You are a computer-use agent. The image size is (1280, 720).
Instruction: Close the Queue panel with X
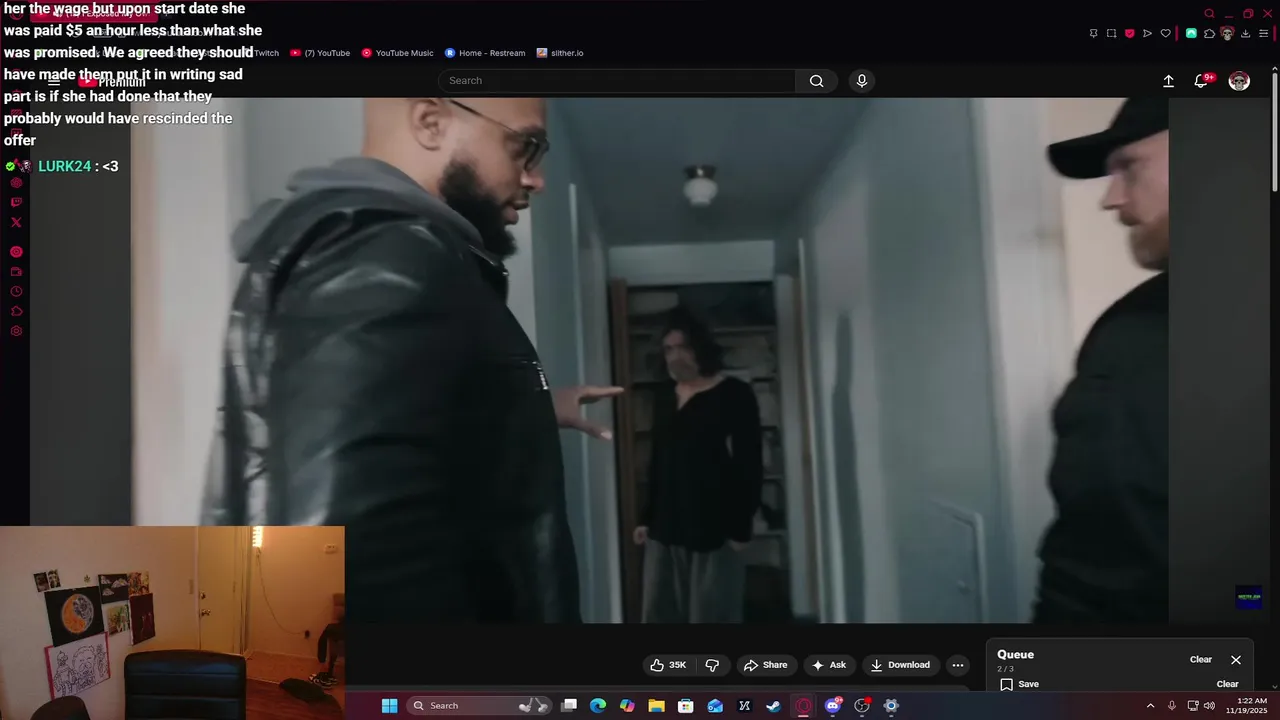coord(1236,660)
